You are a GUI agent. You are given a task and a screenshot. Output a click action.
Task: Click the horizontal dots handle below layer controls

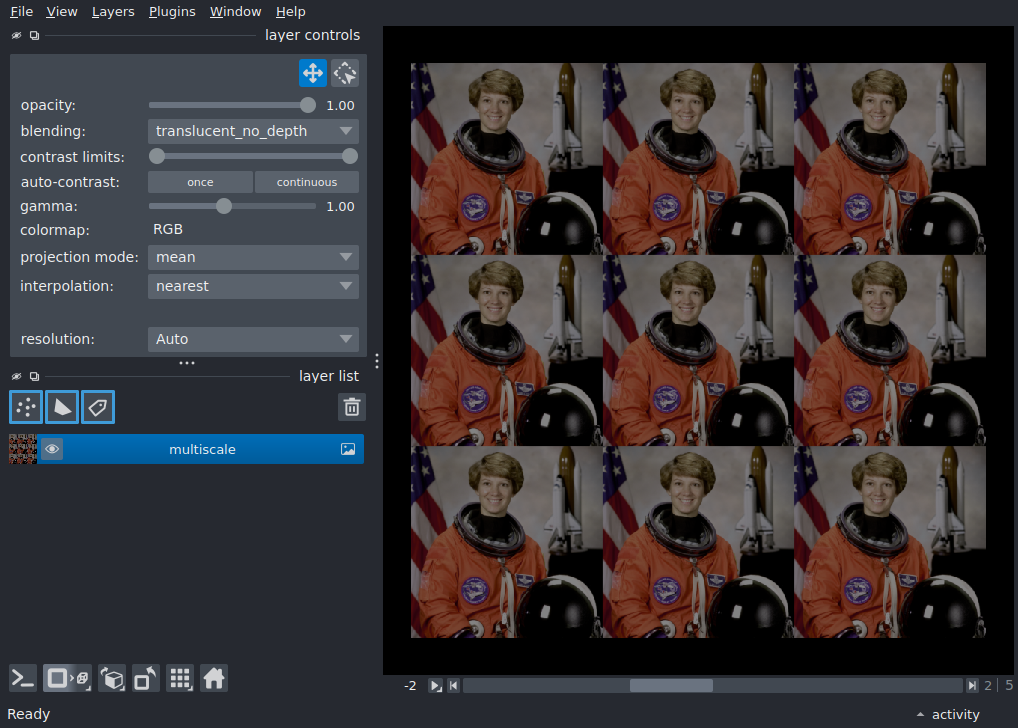[x=187, y=363]
